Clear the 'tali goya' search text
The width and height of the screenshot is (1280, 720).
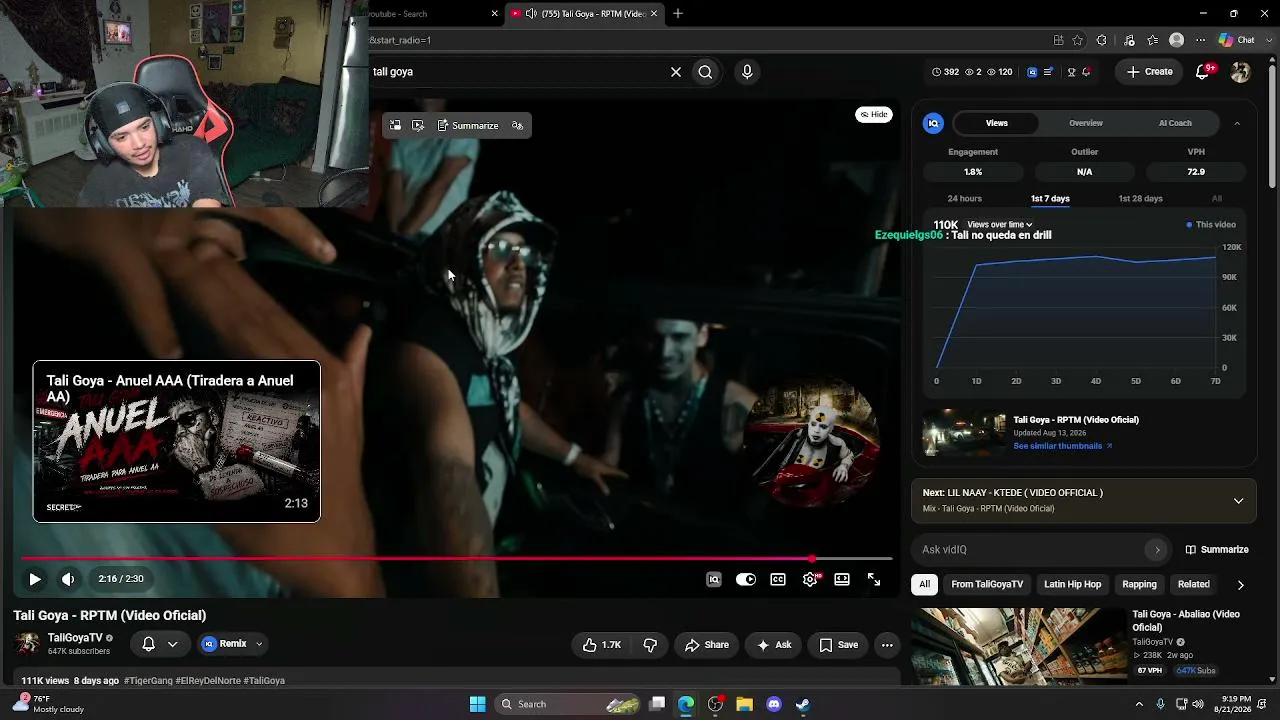click(x=676, y=72)
